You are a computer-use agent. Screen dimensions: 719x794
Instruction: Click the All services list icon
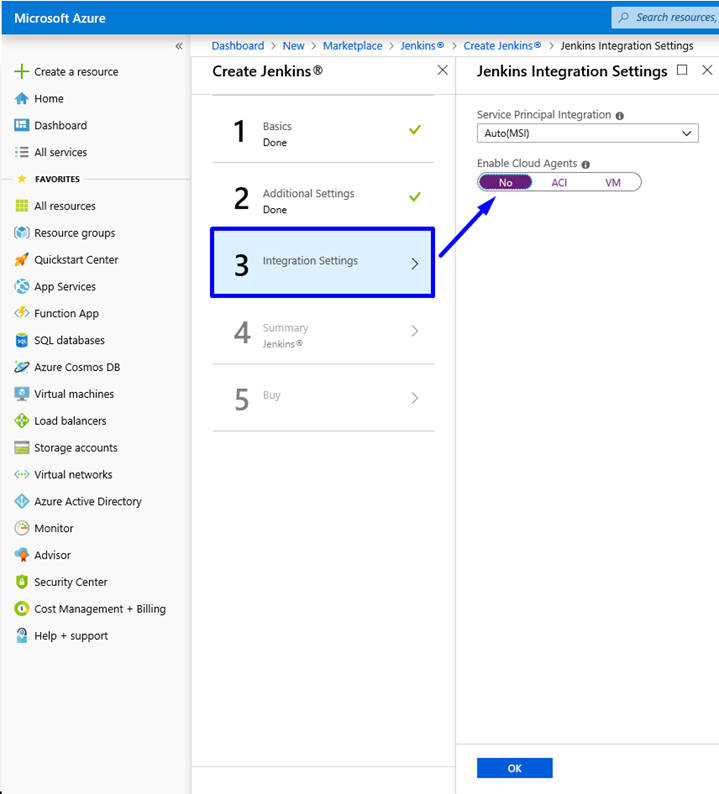[x=21, y=152]
